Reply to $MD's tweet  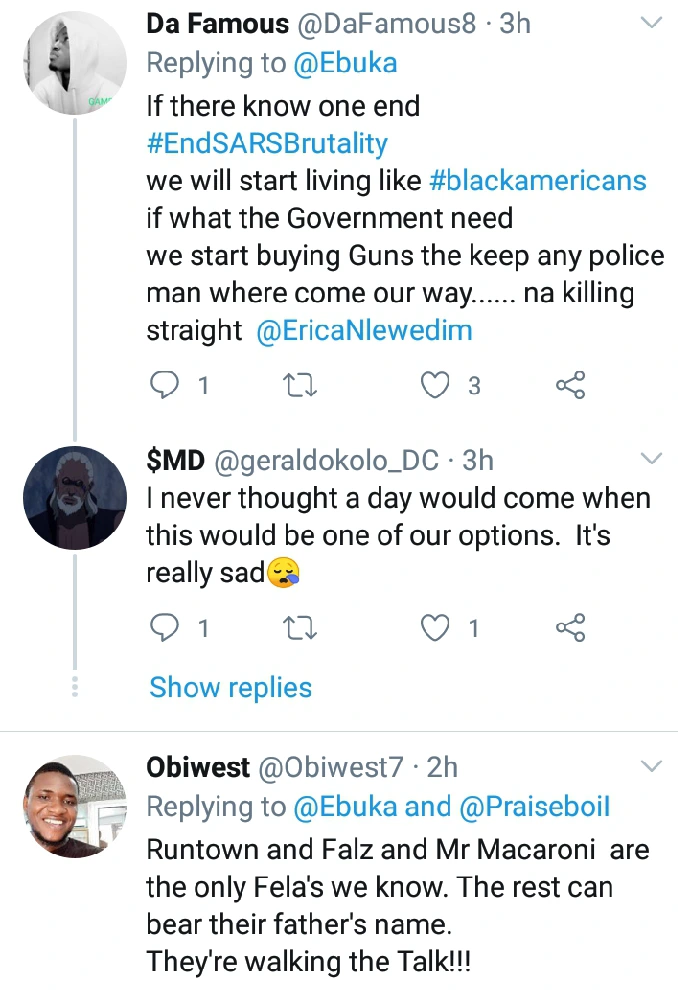coord(163,628)
